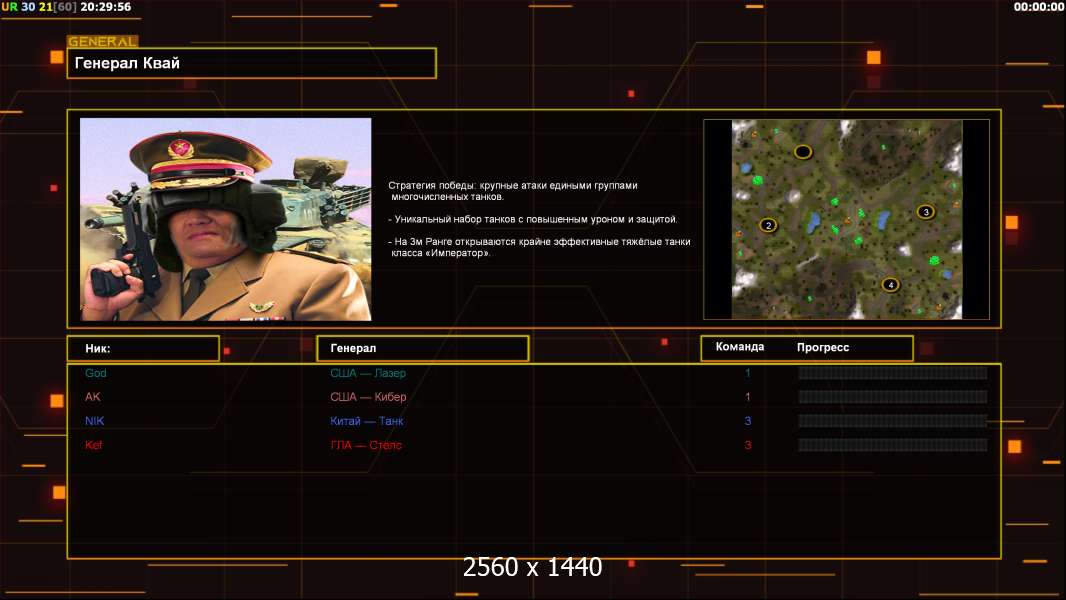1066x600 pixels.
Task: Click the "ГЛА — Стелс" general entry
Action: [366, 445]
